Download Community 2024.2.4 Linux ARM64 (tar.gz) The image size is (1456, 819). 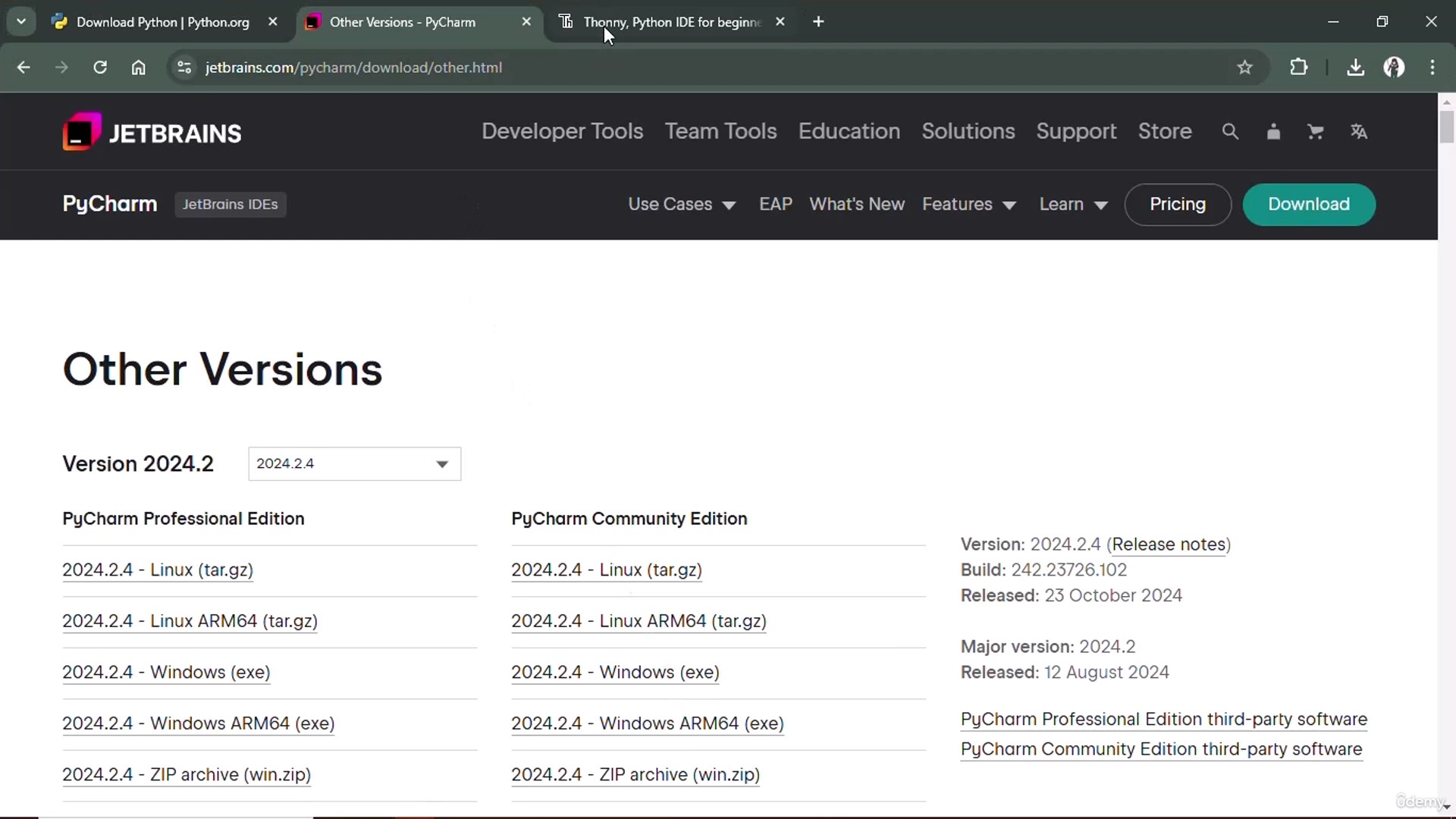(x=639, y=621)
